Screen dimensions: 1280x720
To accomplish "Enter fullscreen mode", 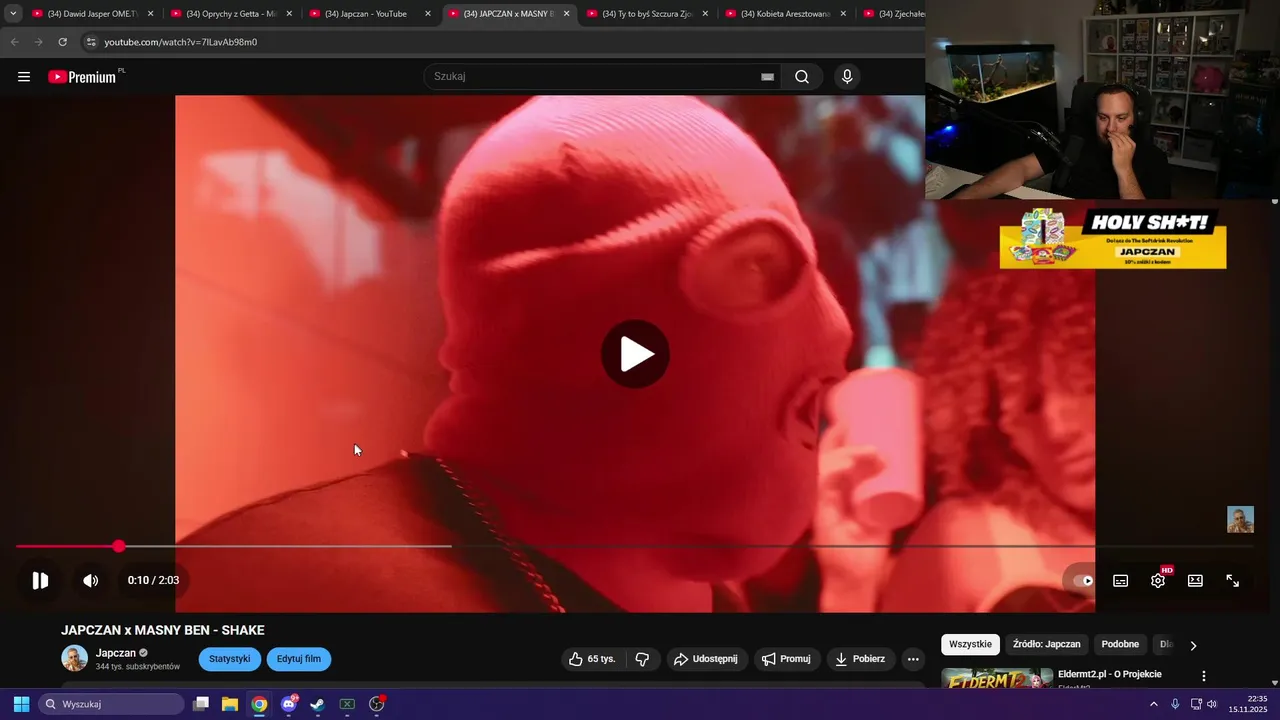I will point(1233,580).
